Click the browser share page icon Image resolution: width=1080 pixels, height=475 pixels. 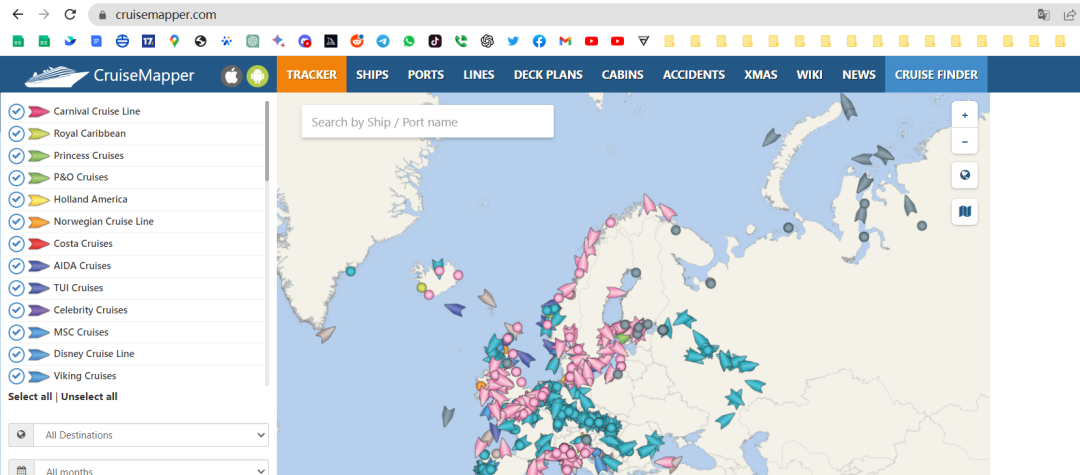[1069, 14]
